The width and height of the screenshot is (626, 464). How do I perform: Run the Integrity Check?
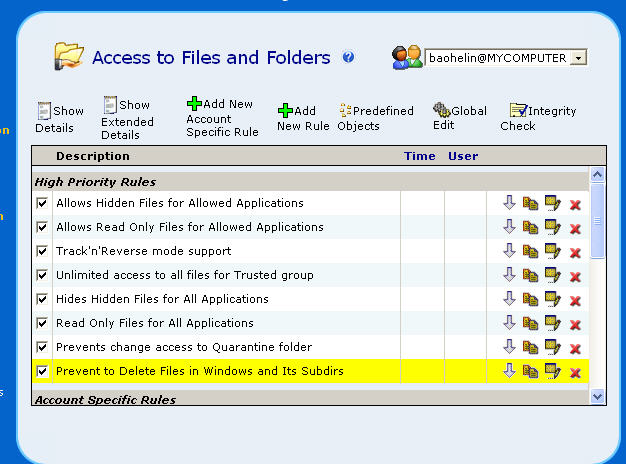pyautogui.click(x=531, y=118)
